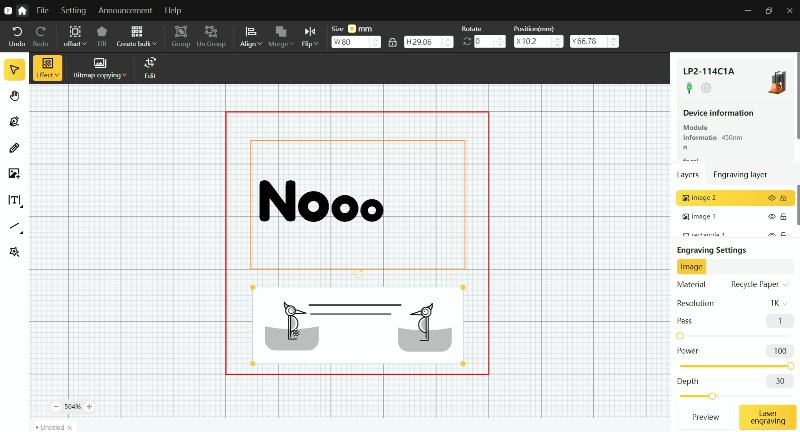
Task: Switch to the Engraving layer tab
Action: (740, 174)
